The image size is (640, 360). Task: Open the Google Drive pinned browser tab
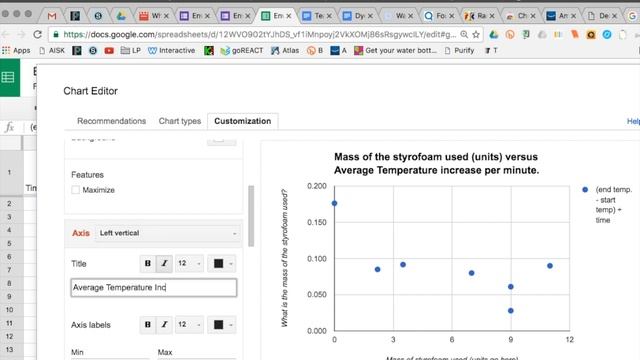click(x=121, y=16)
